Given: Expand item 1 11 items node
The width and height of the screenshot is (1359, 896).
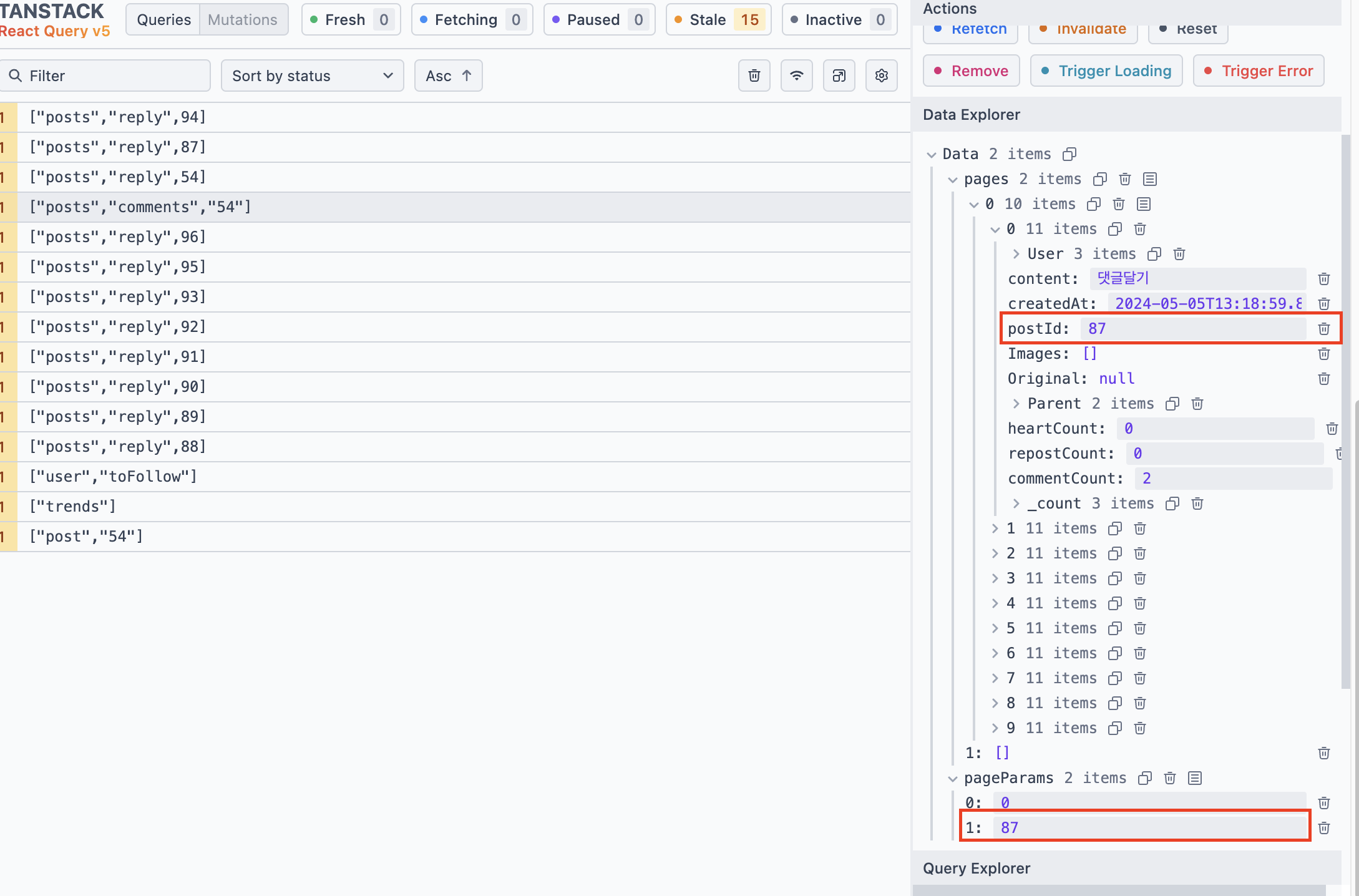Looking at the screenshot, I should click(x=995, y=528).
